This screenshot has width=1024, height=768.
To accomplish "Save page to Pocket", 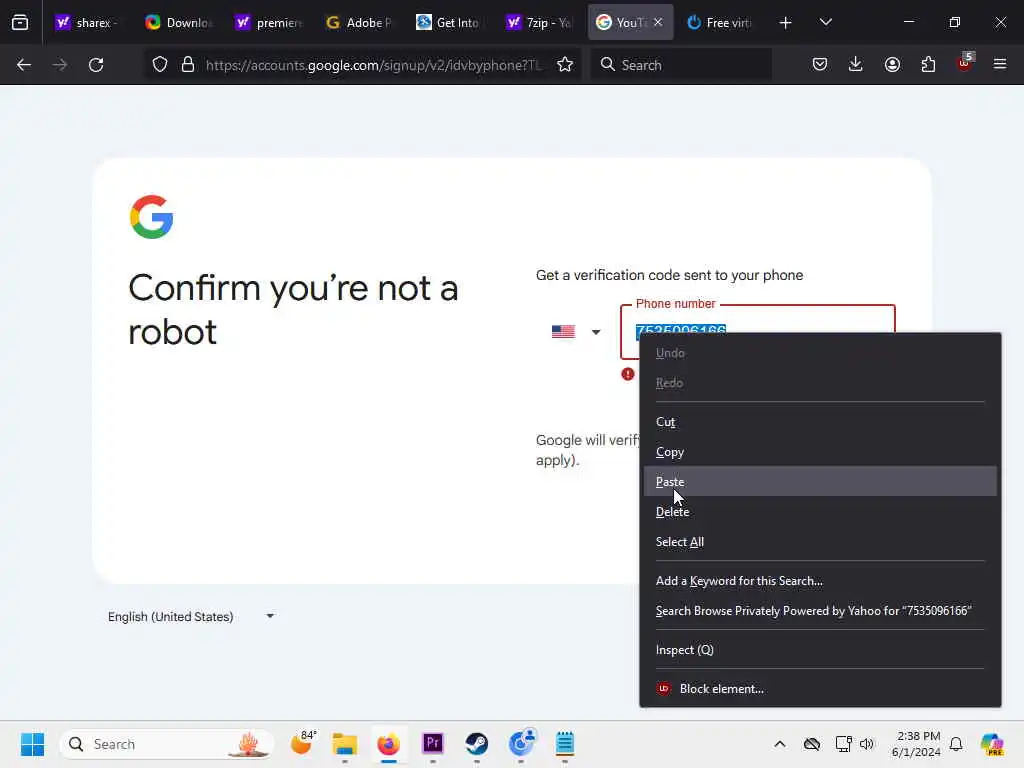I will click(x=820, y=65).
